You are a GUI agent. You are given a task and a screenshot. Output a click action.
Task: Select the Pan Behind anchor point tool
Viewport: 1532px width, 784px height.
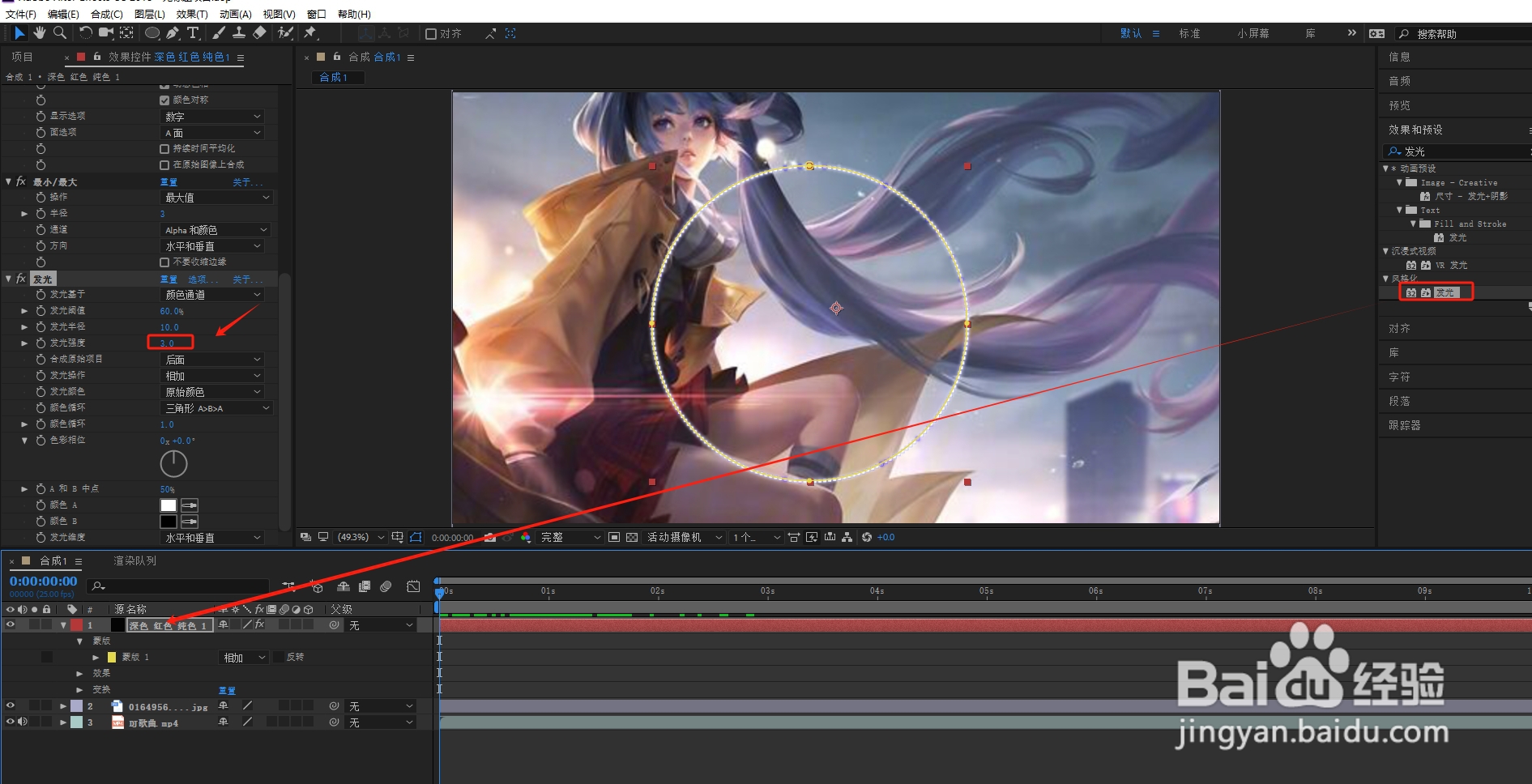(x=127, y=32)
